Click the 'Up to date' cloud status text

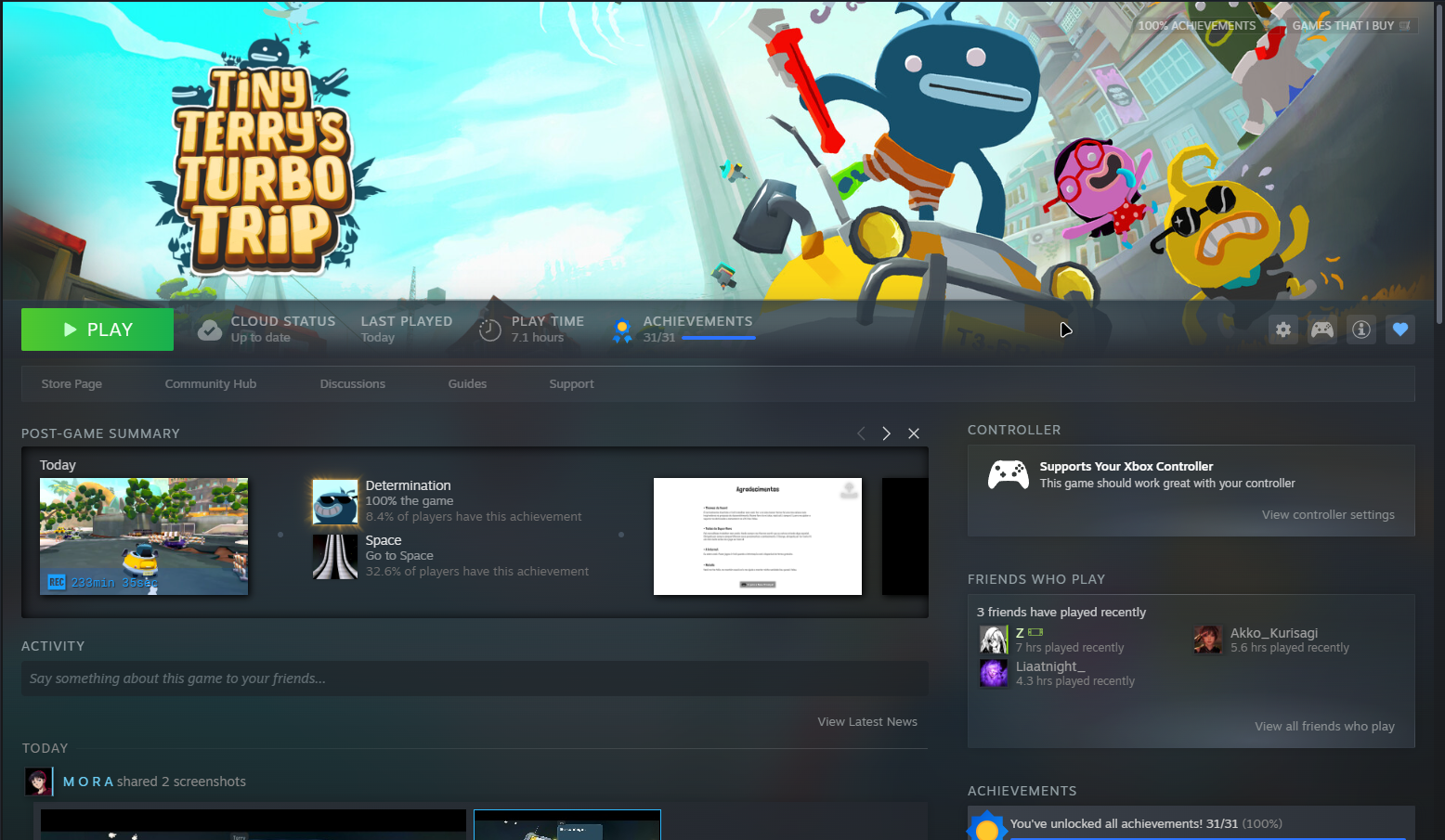[x=261, y=338]
